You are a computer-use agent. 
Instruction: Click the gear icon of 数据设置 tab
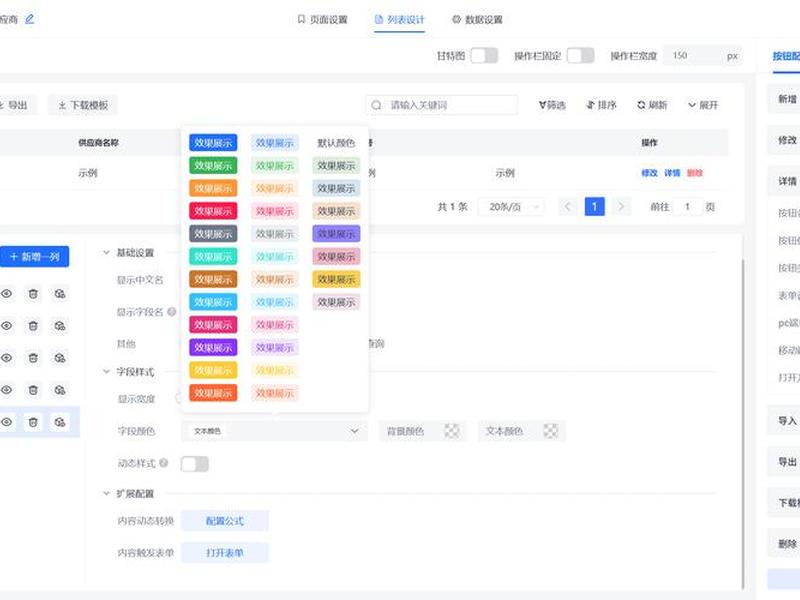tap(456, 19)
